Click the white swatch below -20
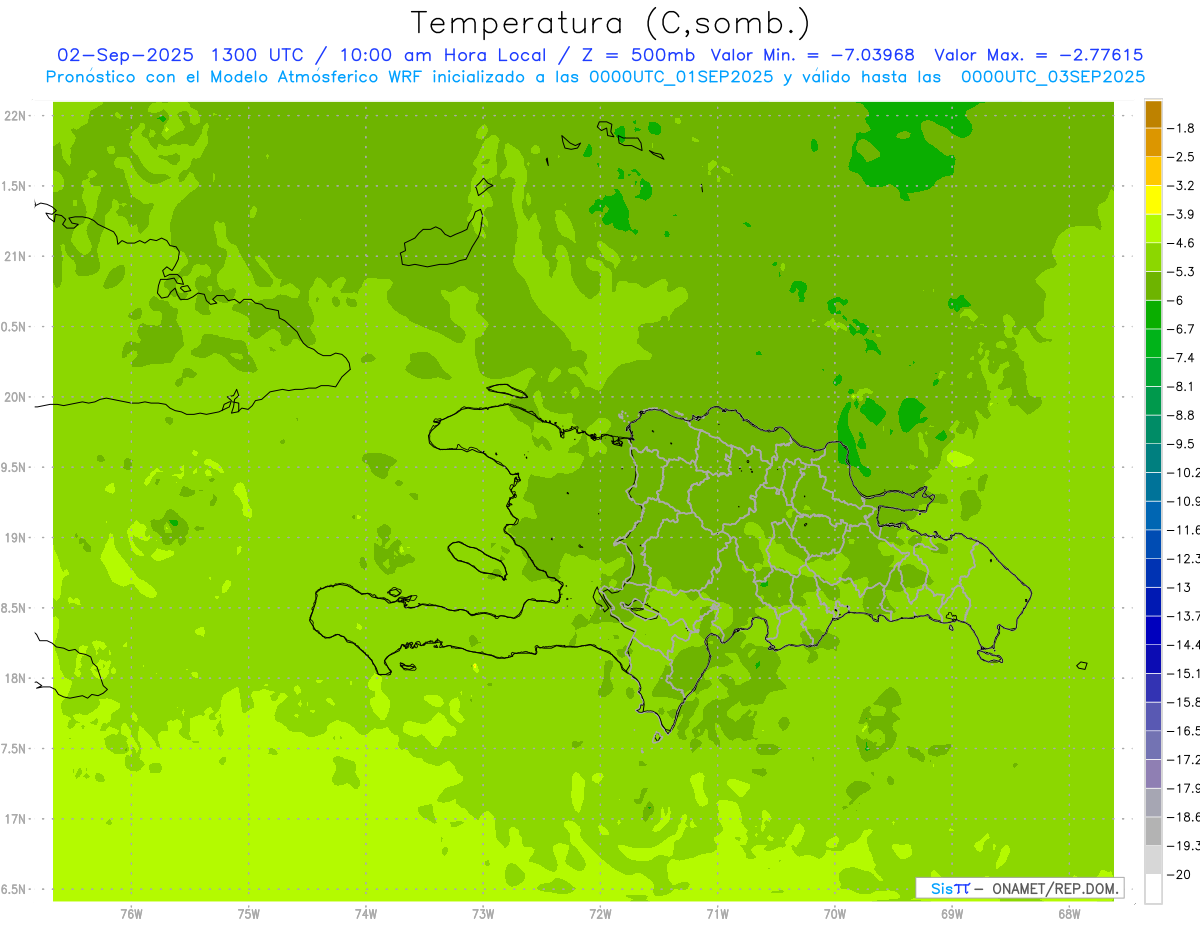 coord(1153,889)
